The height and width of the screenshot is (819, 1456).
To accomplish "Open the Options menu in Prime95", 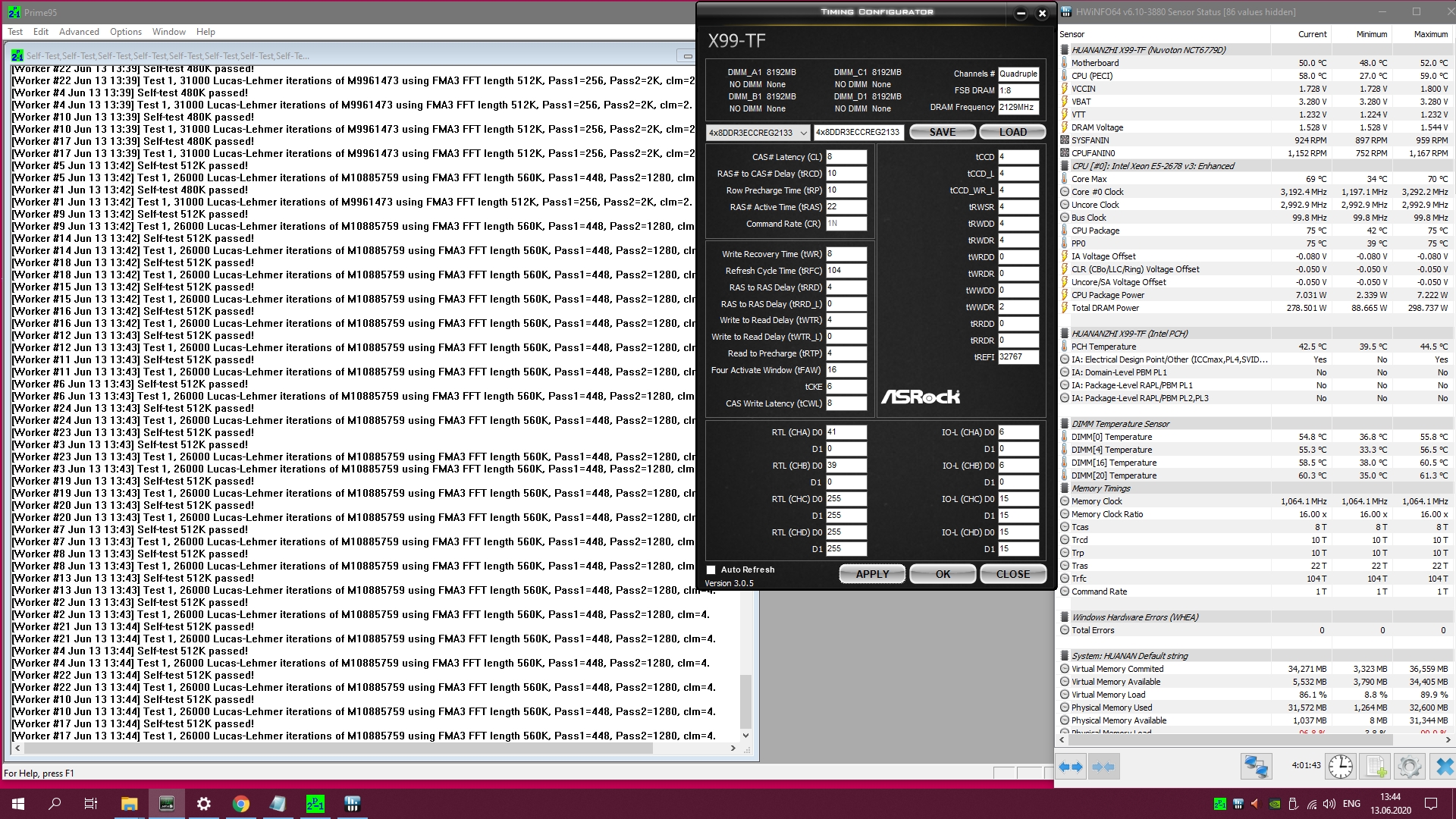I will 125,32.
